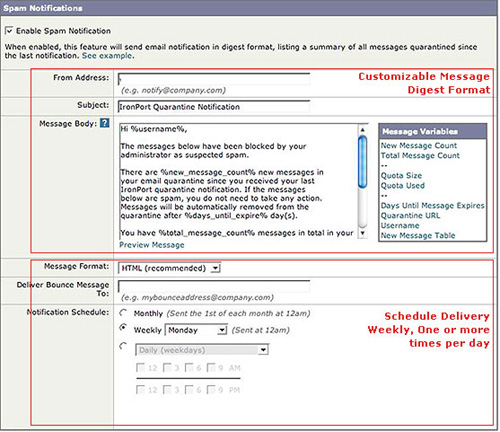Click the Preview Message link
The width and height of the screenshot is (500, 432).
[152, 245]
